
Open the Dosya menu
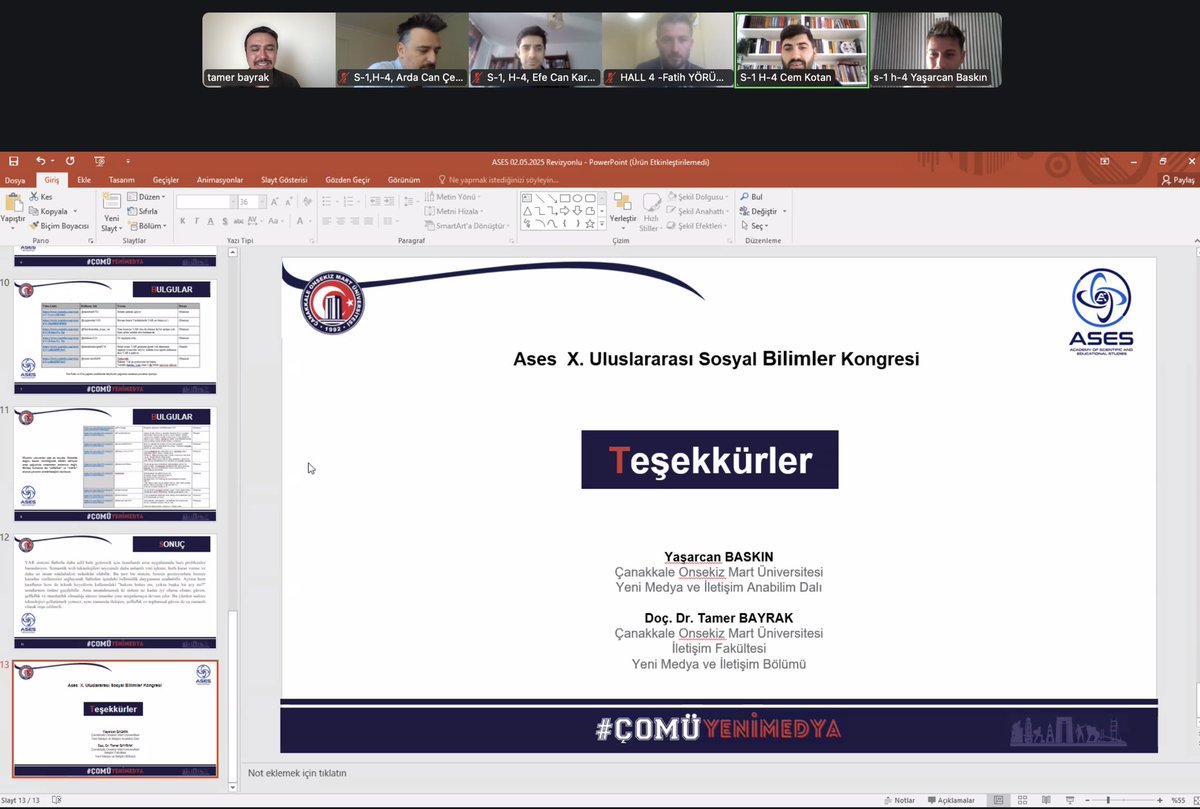click(15, 180)
